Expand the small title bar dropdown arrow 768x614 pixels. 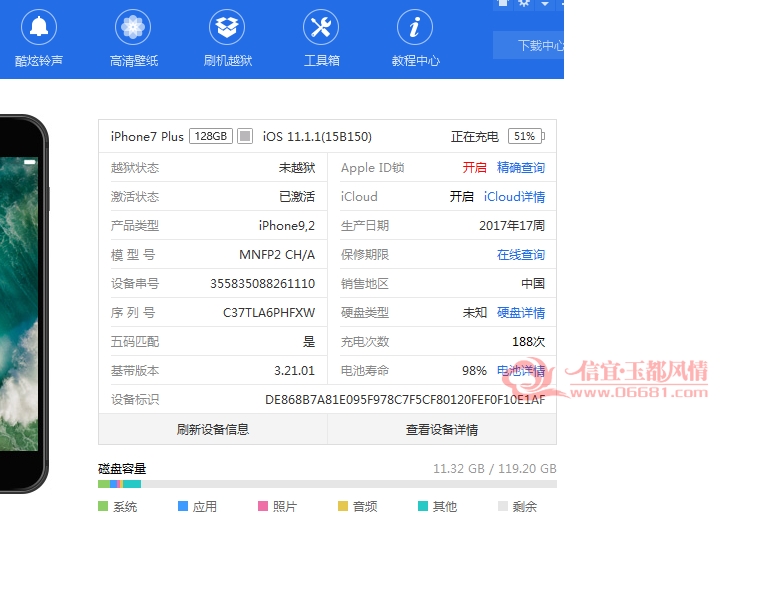click(x=545, y=4)
